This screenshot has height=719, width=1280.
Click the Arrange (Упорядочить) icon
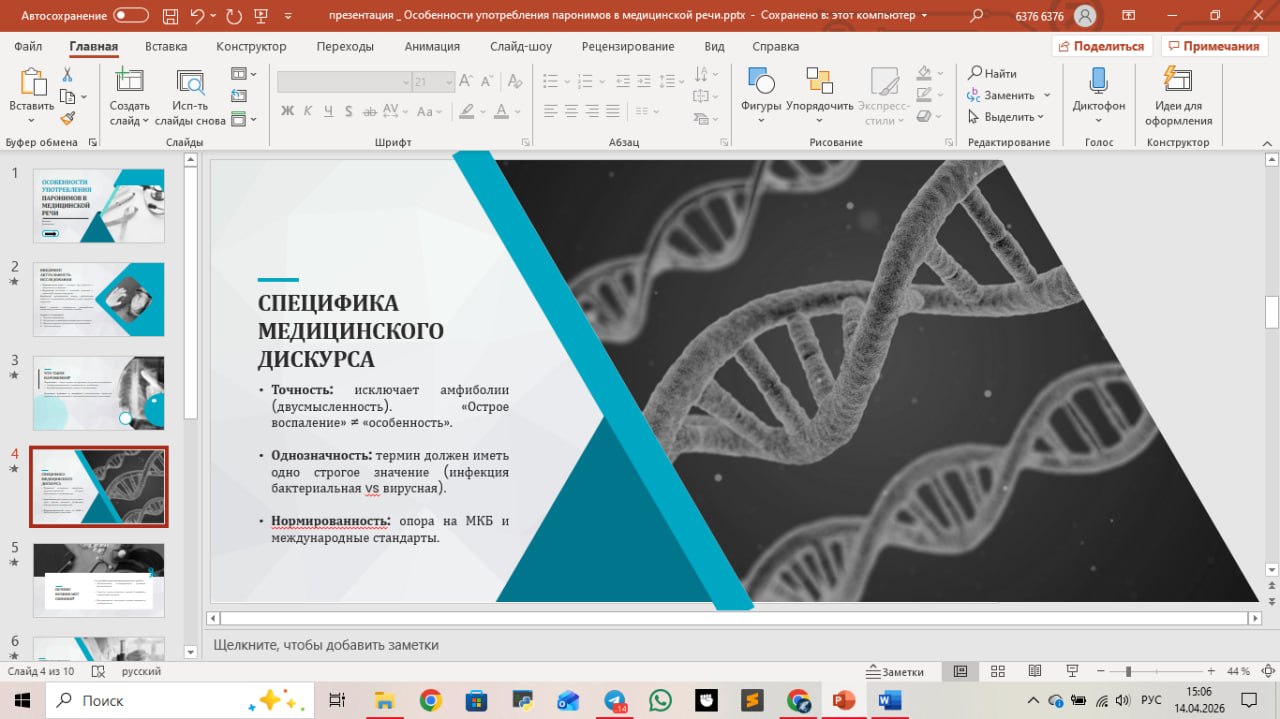click(x=819, y=81)
